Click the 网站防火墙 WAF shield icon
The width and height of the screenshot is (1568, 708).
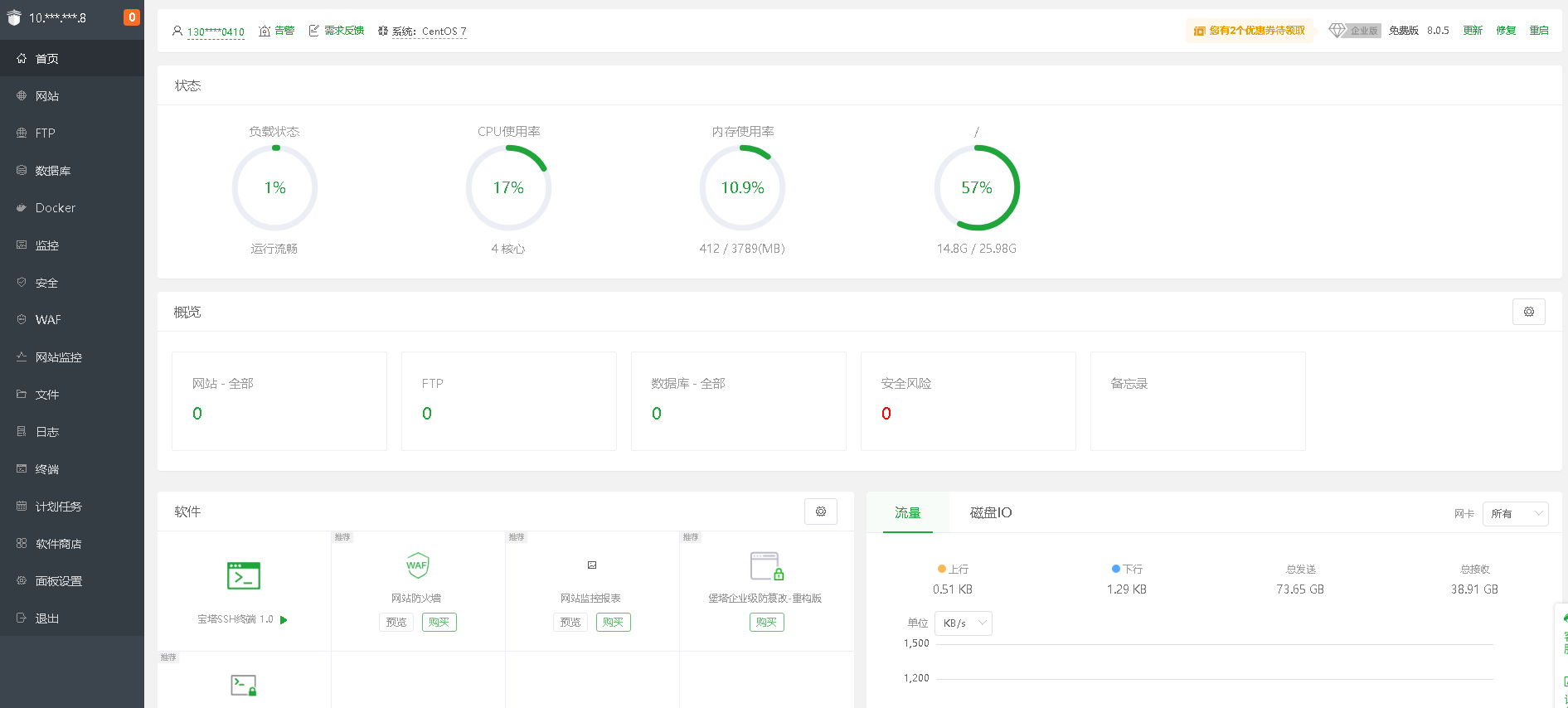(417, 565)
